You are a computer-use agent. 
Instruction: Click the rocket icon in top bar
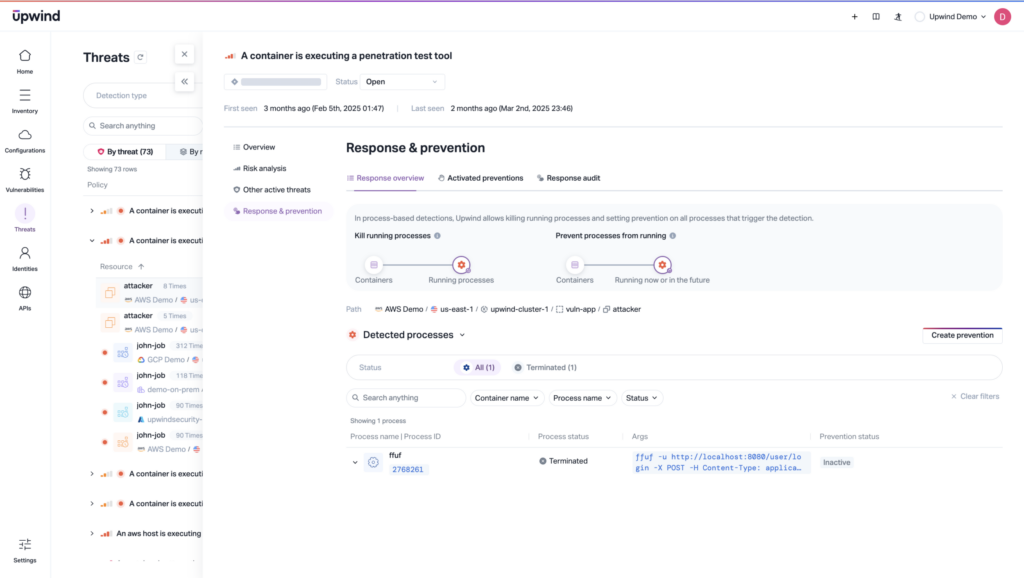[x=898, y=17]
